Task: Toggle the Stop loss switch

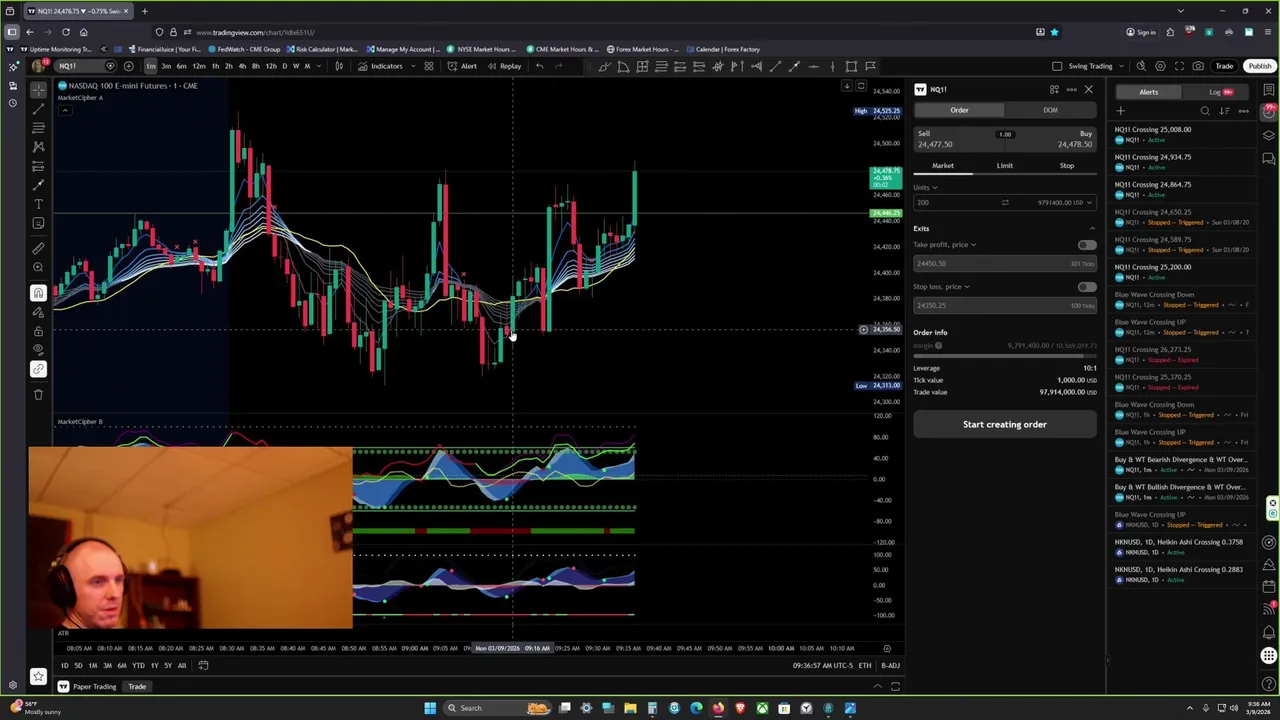Action: point(1086,287)
